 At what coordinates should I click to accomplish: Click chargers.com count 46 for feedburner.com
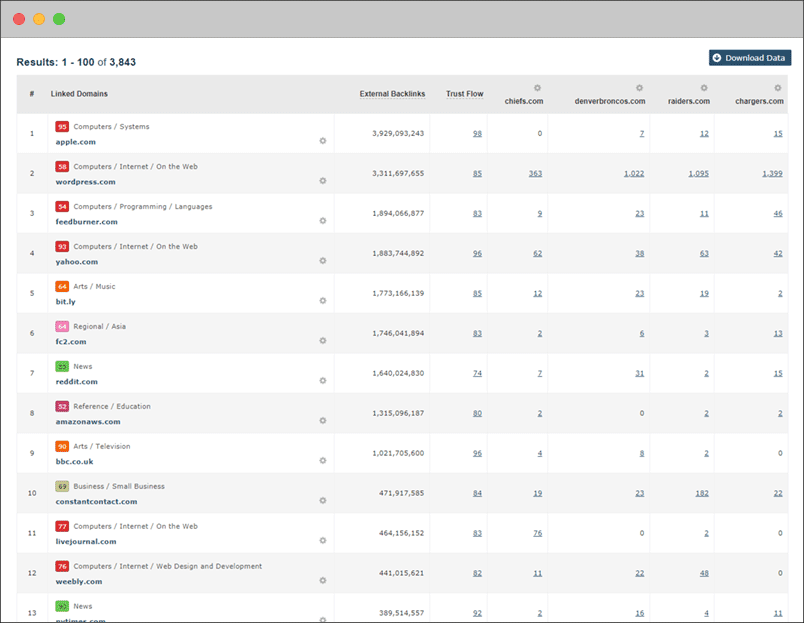tap(778, 214)
